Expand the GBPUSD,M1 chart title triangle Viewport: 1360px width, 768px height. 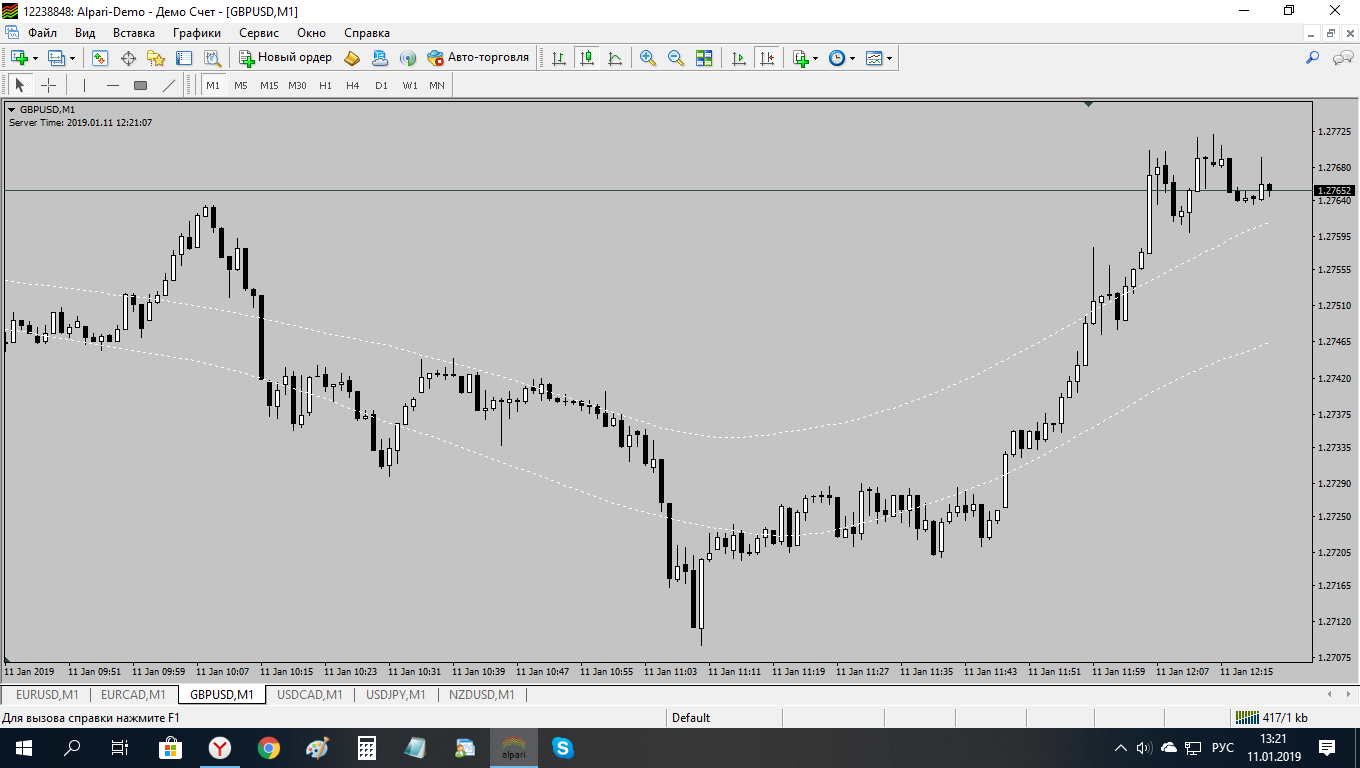point(11,110)
